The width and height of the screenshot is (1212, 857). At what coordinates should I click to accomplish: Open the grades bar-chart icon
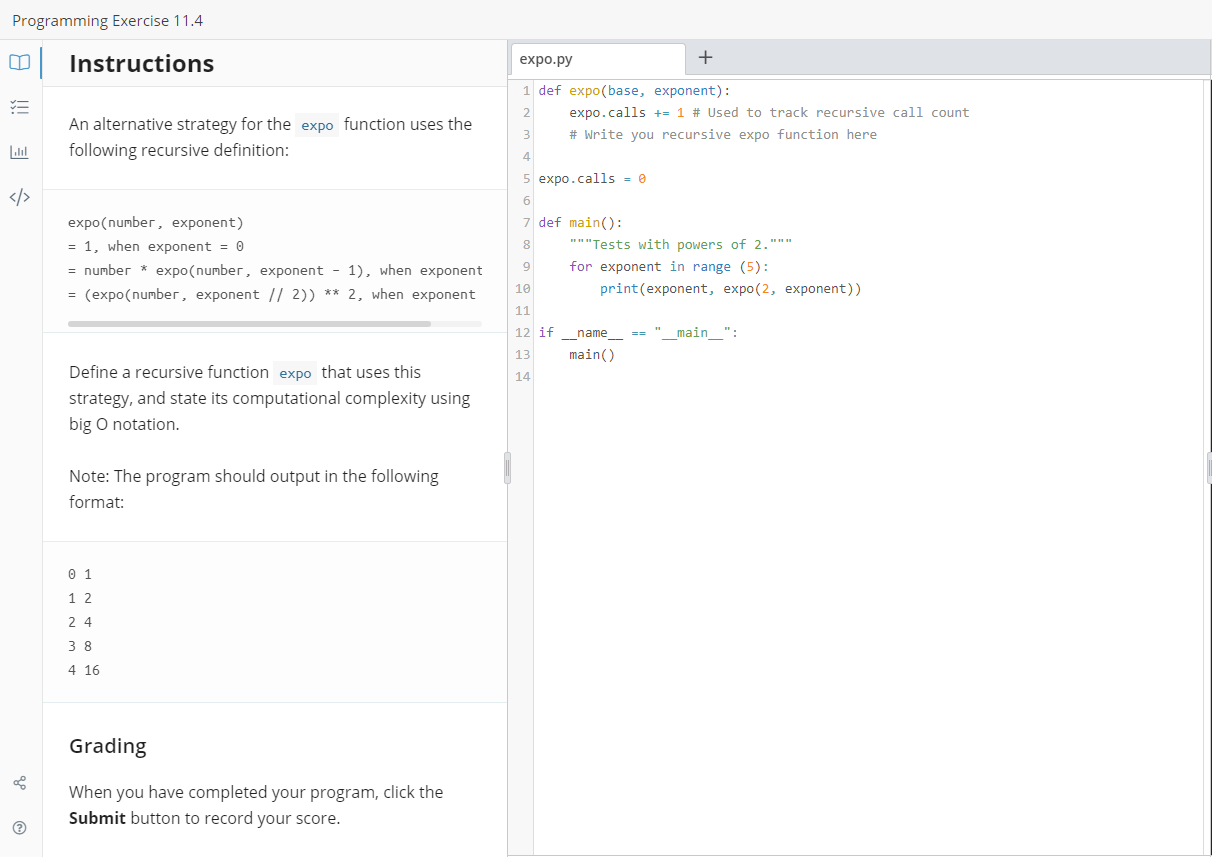[x=19, y=152]
